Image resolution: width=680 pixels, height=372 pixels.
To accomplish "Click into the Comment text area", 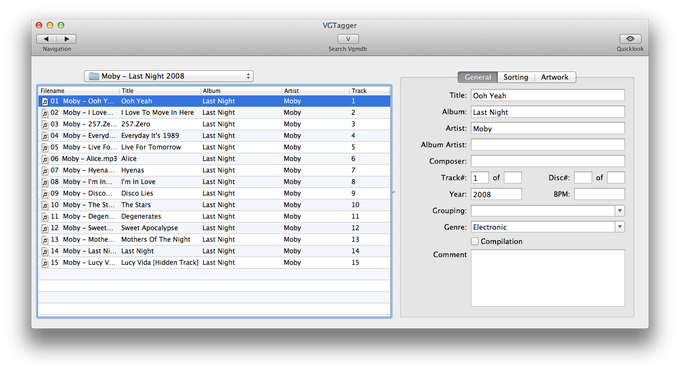I will pyautogui.click(x=548, y=278).
